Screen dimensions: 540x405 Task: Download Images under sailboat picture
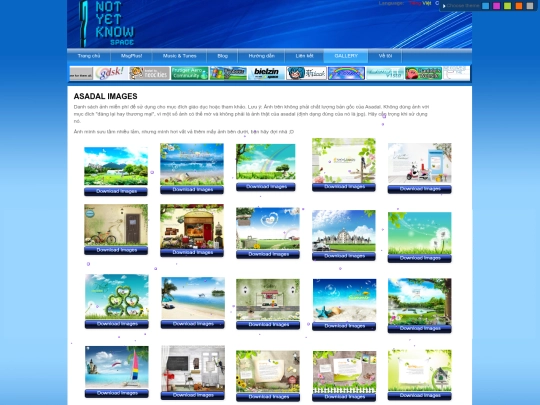click(x=117, y=393)
